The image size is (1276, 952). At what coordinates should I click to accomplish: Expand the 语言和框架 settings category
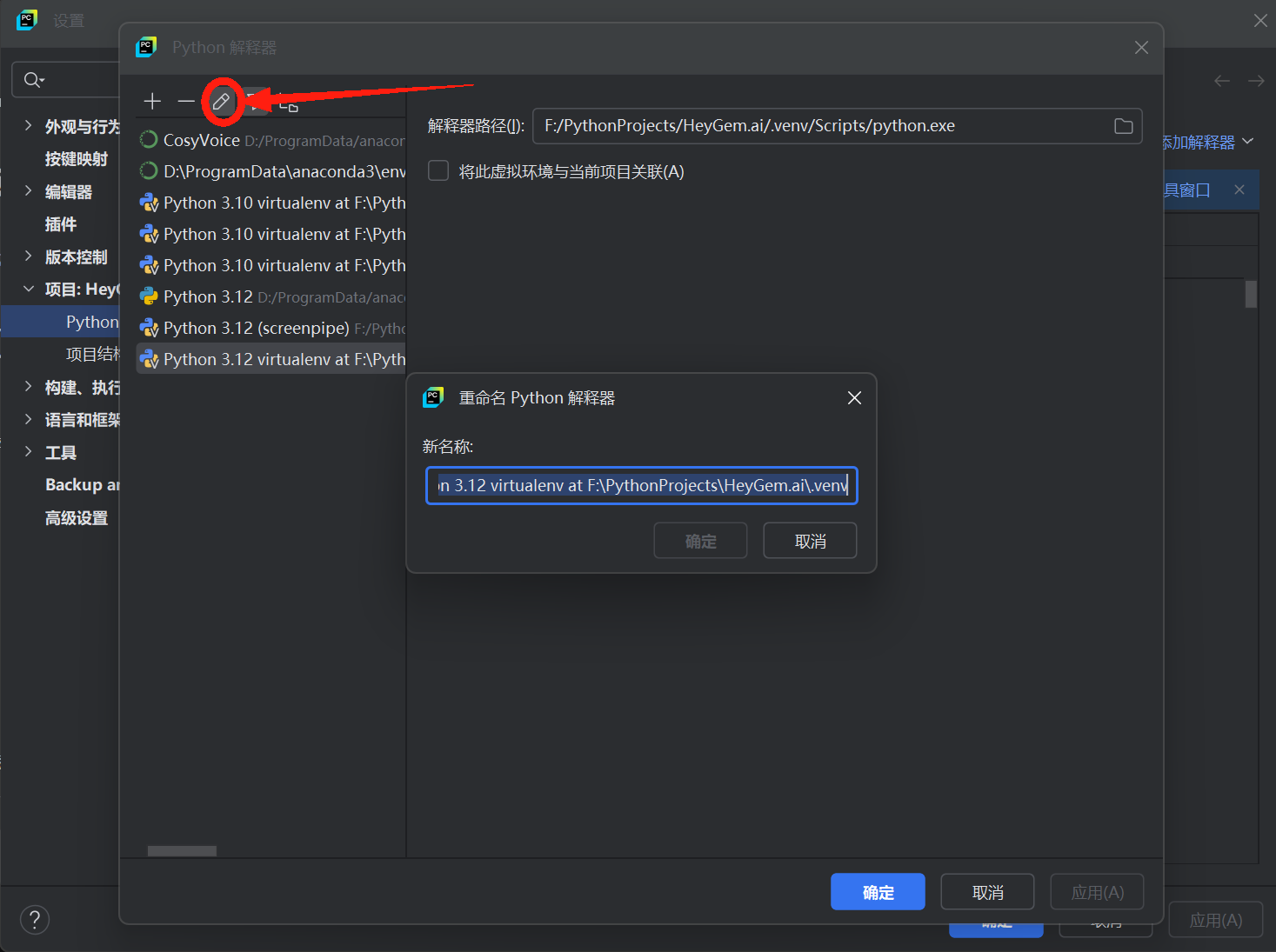click(28, 419)
